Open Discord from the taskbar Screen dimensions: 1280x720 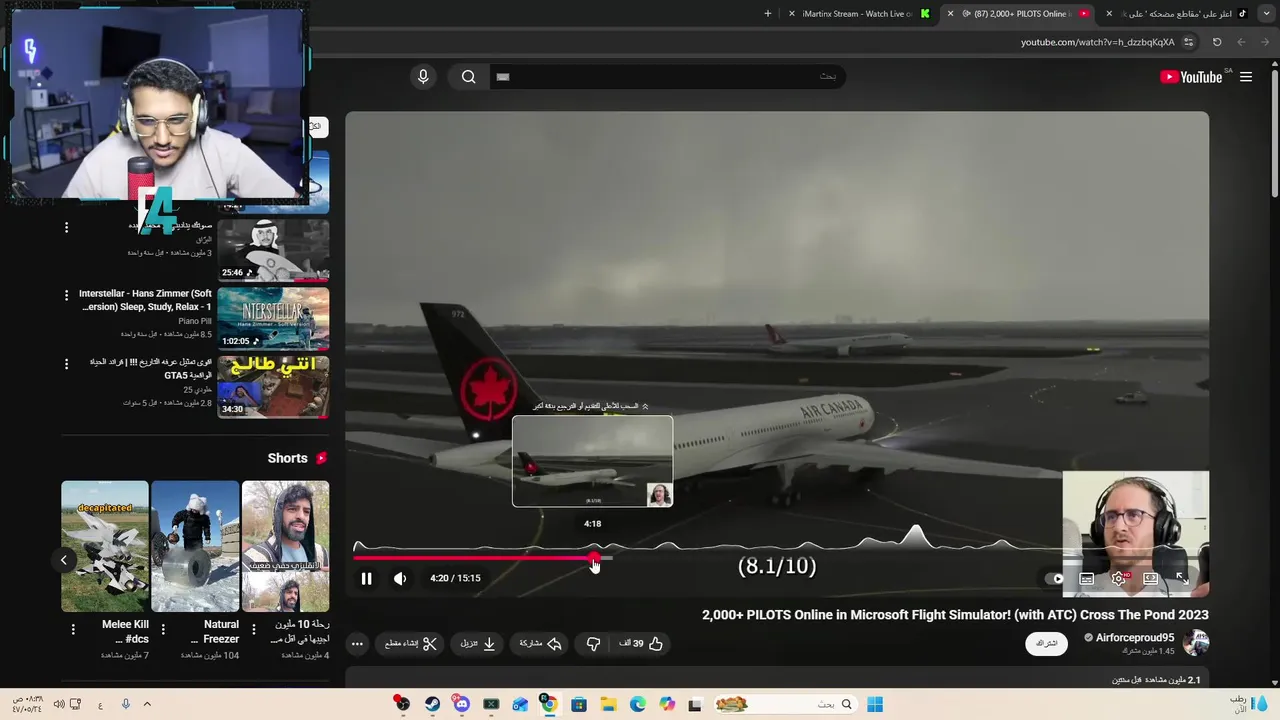point(461,704)
